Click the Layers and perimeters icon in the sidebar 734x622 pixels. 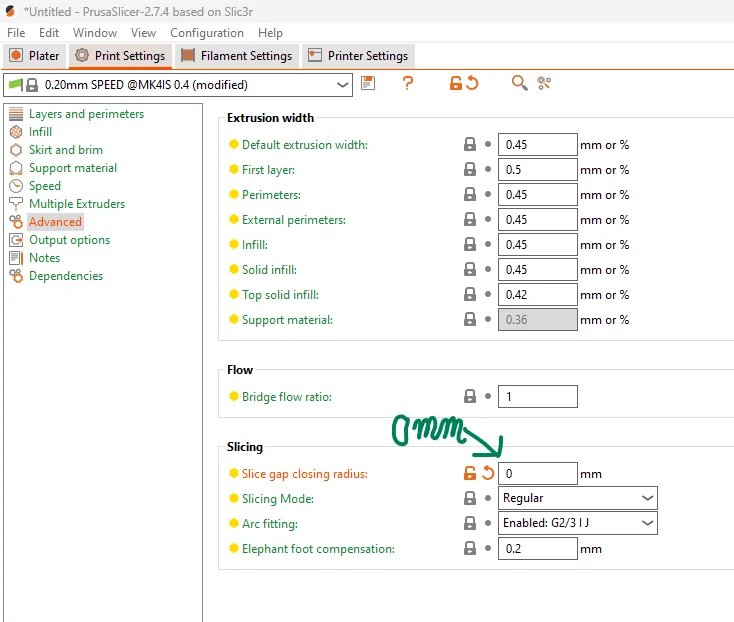(16, 114)
